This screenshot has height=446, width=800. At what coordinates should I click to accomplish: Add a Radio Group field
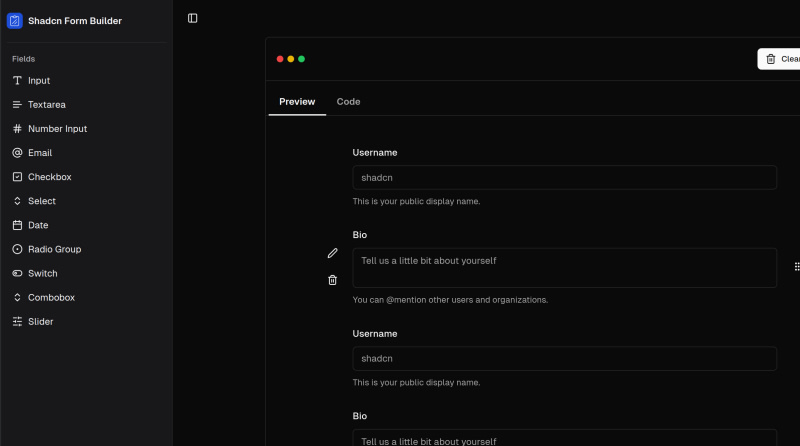click(54, 249)
